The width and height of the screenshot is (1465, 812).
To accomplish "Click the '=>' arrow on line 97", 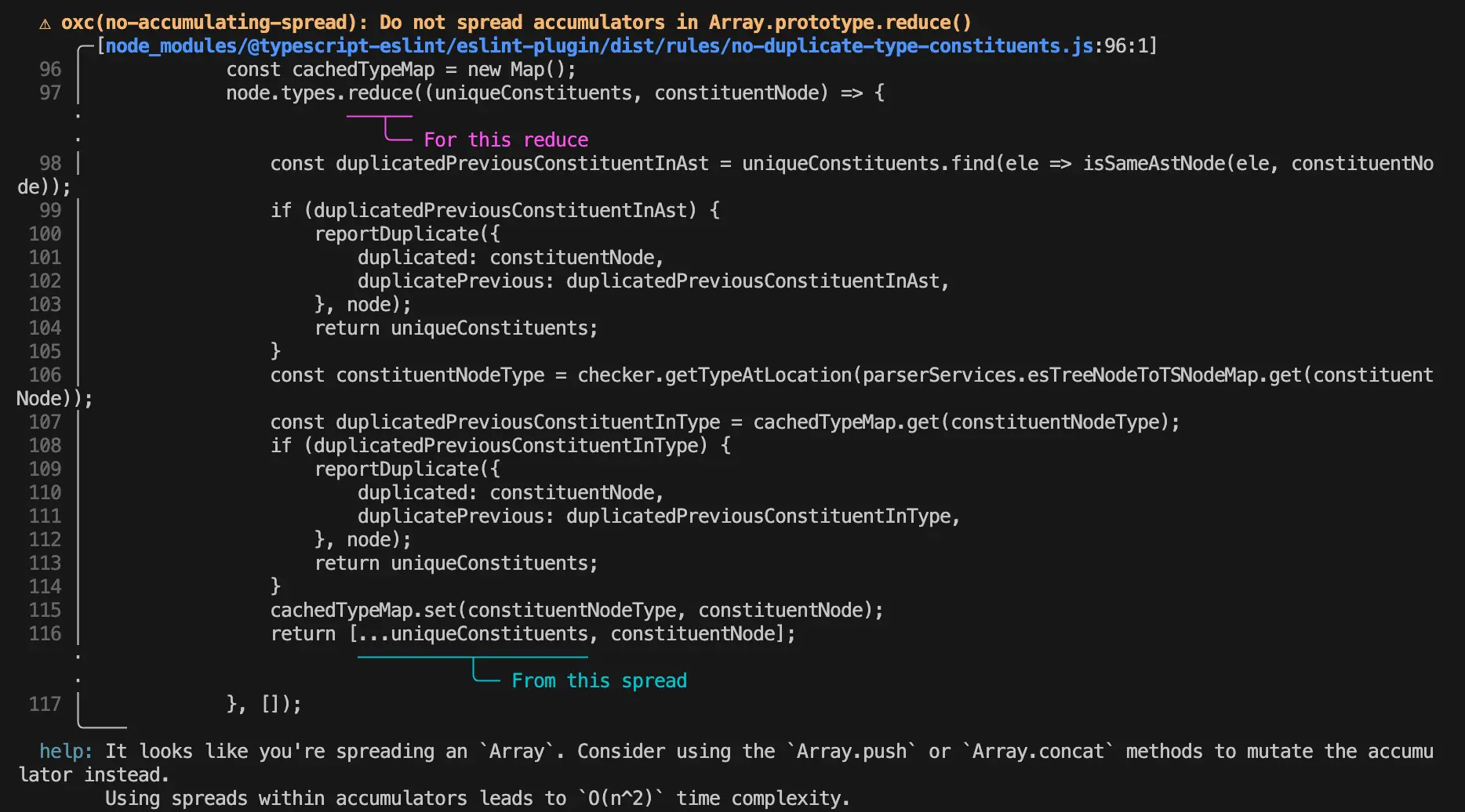I will coord(852,93).
